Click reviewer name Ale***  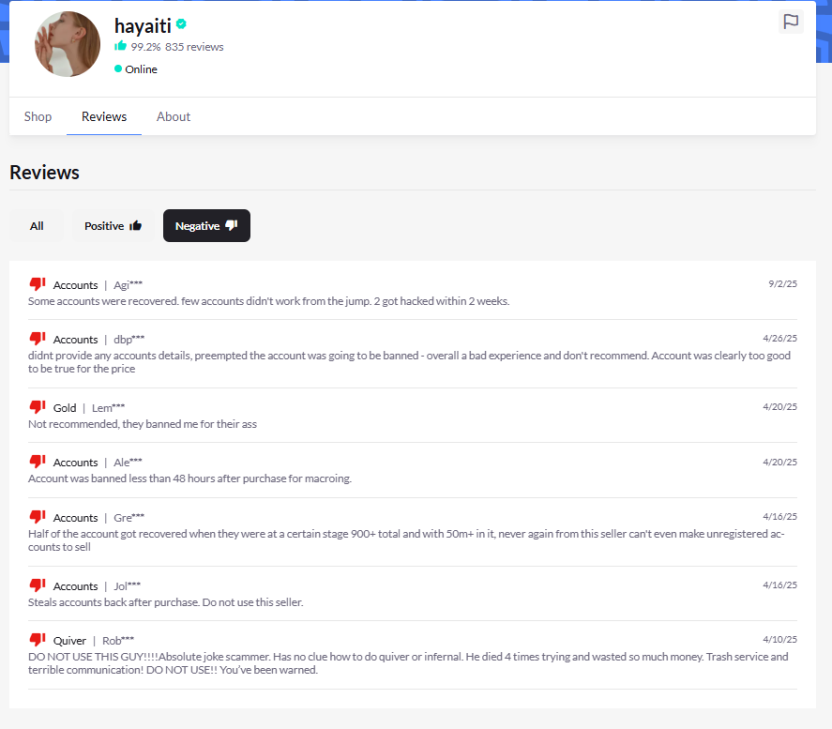point(128,463)
